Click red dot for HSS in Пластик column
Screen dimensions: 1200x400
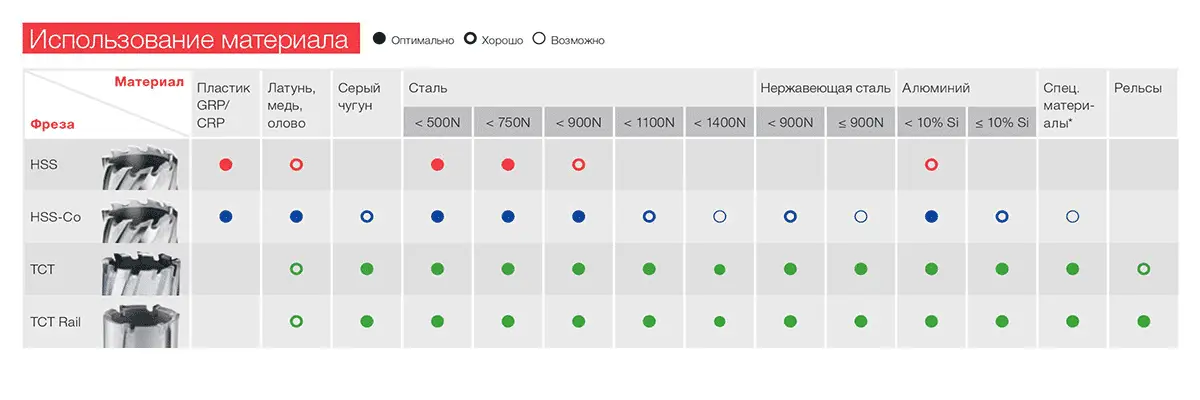click(x=225, y=164)
